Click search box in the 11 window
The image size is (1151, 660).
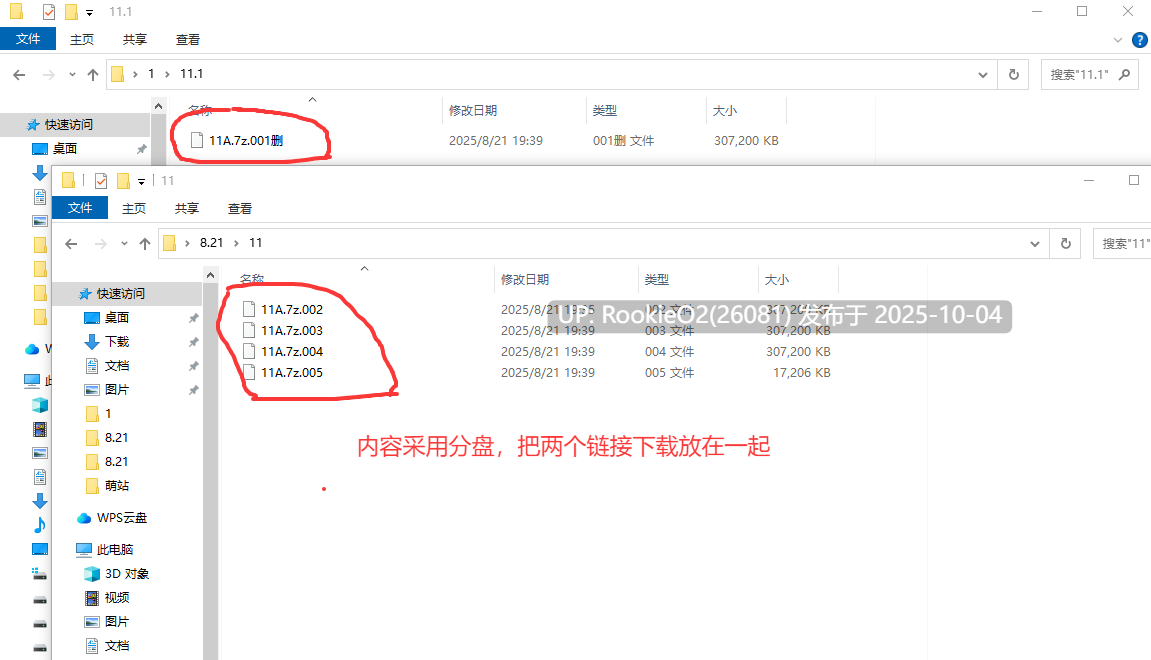point(1122,244)
